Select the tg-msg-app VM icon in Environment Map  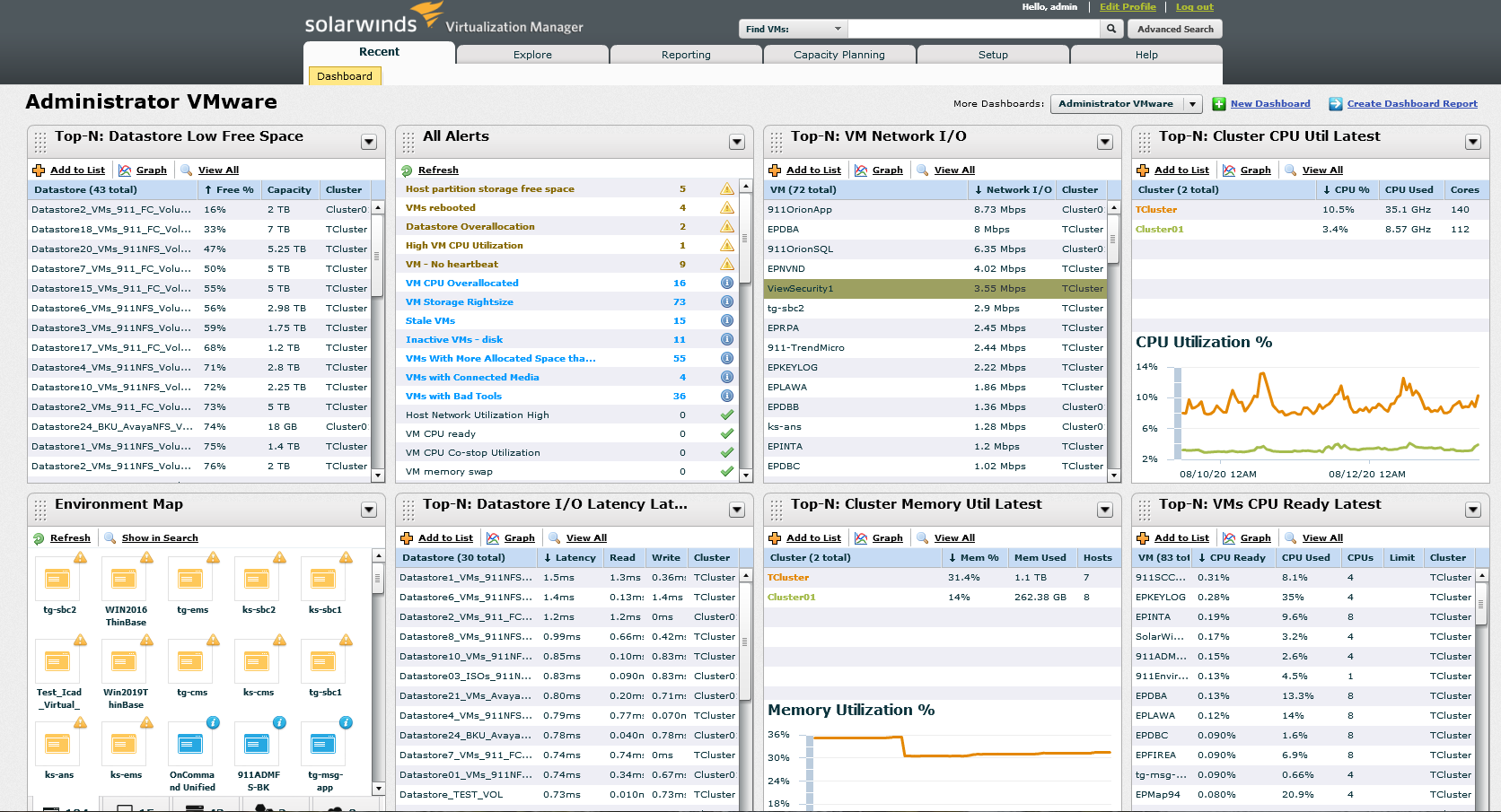(323, 744)
